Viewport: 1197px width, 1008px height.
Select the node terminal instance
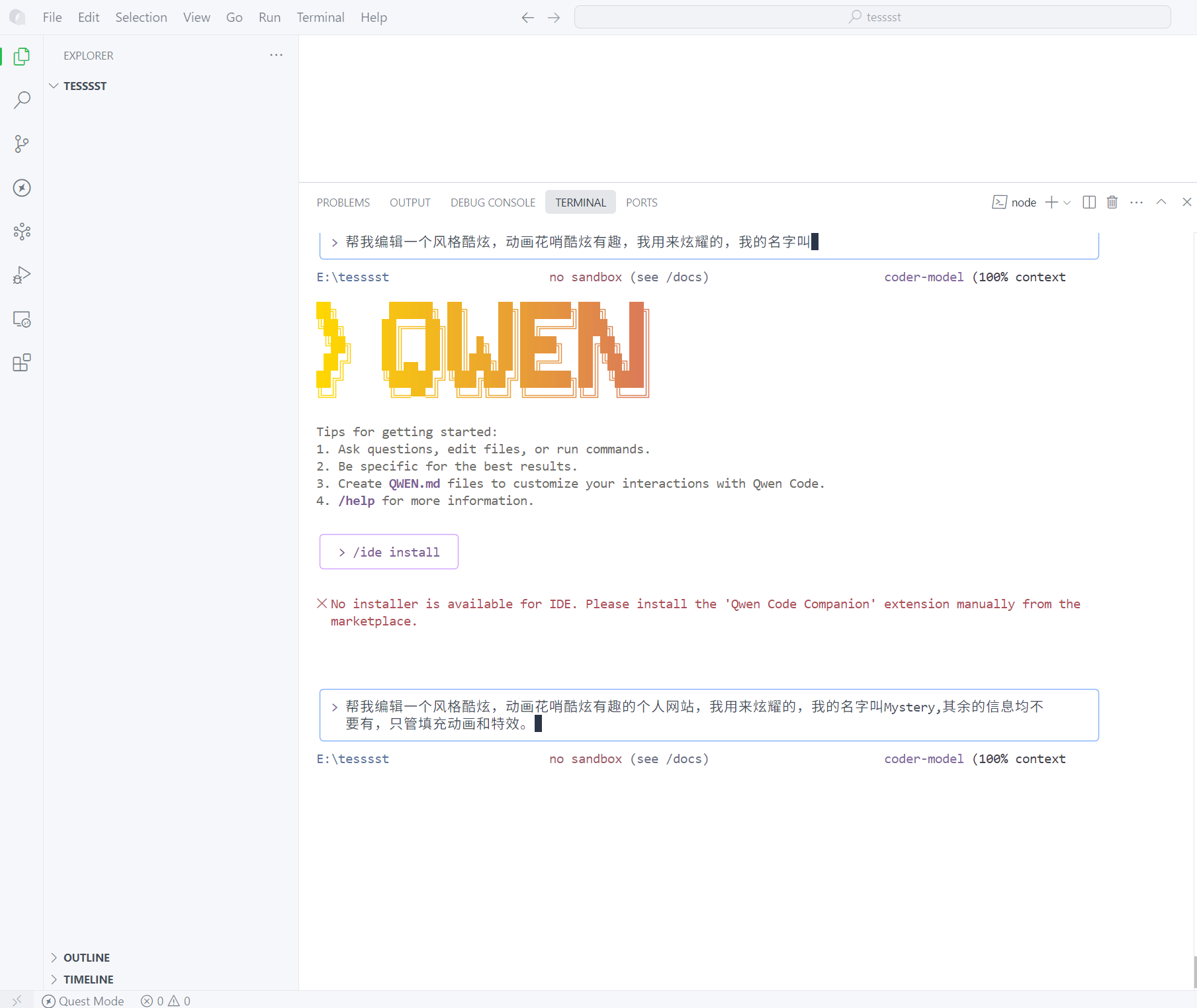pos(1014,203)
